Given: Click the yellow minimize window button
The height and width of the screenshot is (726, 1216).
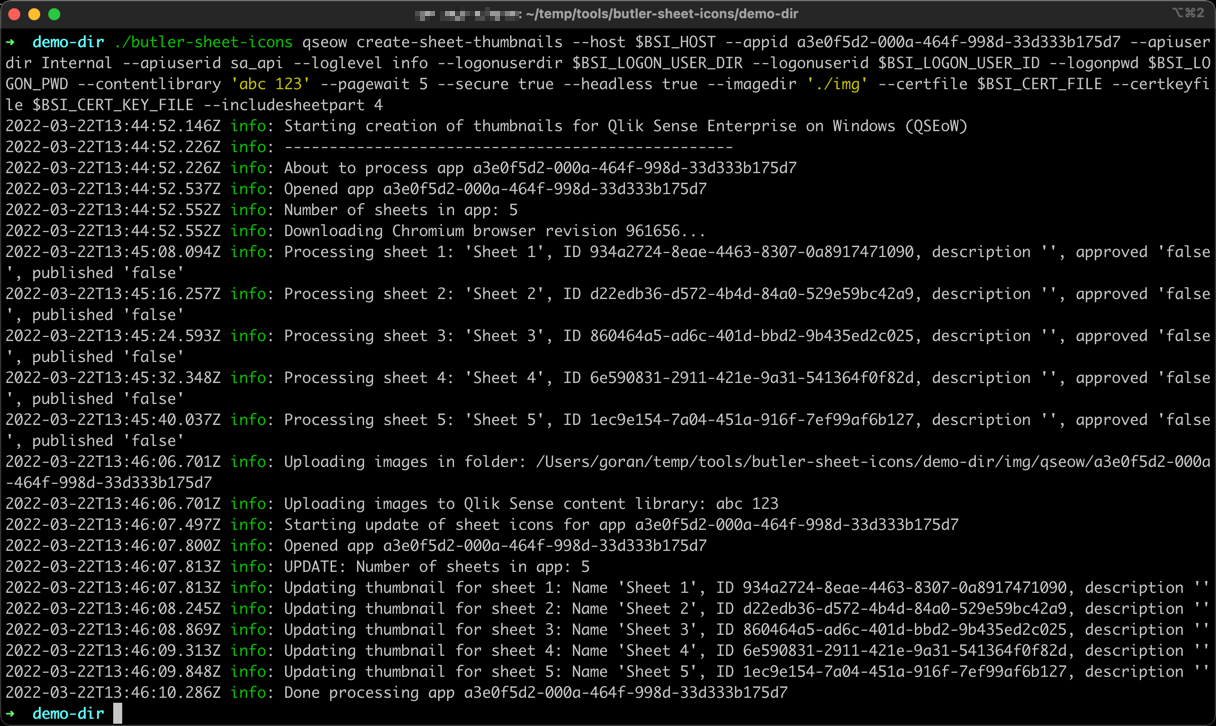Looking at the screenshot, I should coord(34,14).
